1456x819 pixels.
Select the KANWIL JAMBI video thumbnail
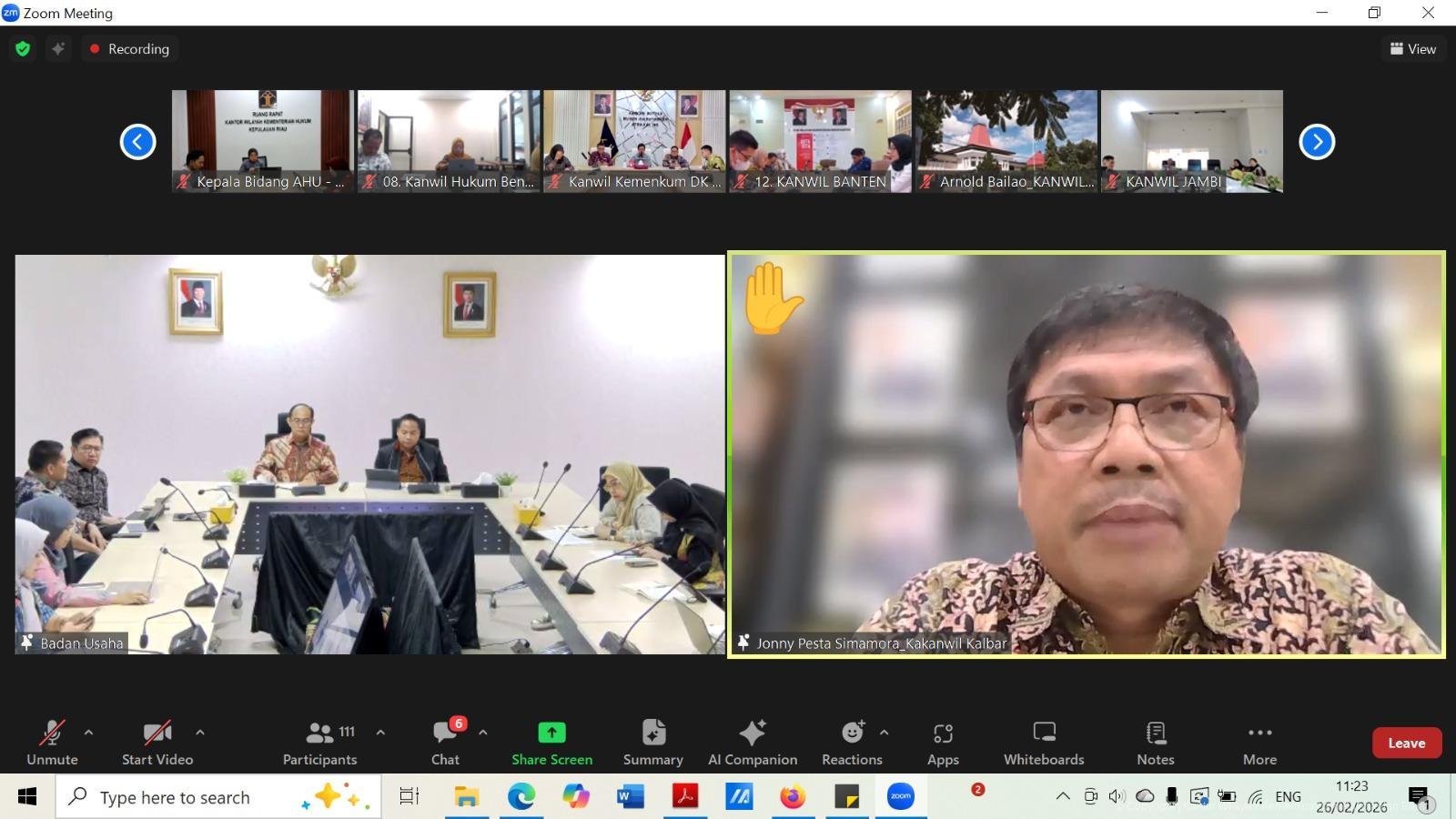(1191, 141)
